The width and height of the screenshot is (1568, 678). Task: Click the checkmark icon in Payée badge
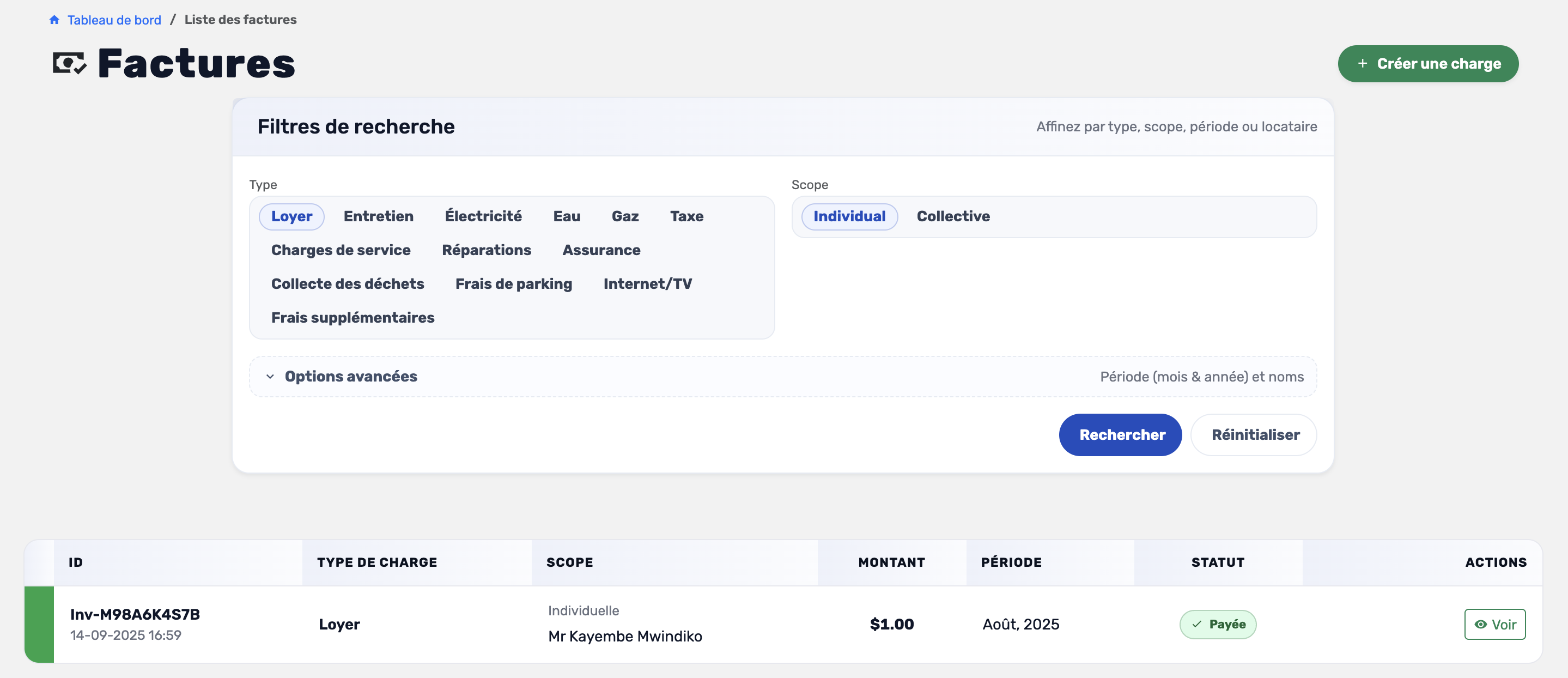coord(1196,625)
